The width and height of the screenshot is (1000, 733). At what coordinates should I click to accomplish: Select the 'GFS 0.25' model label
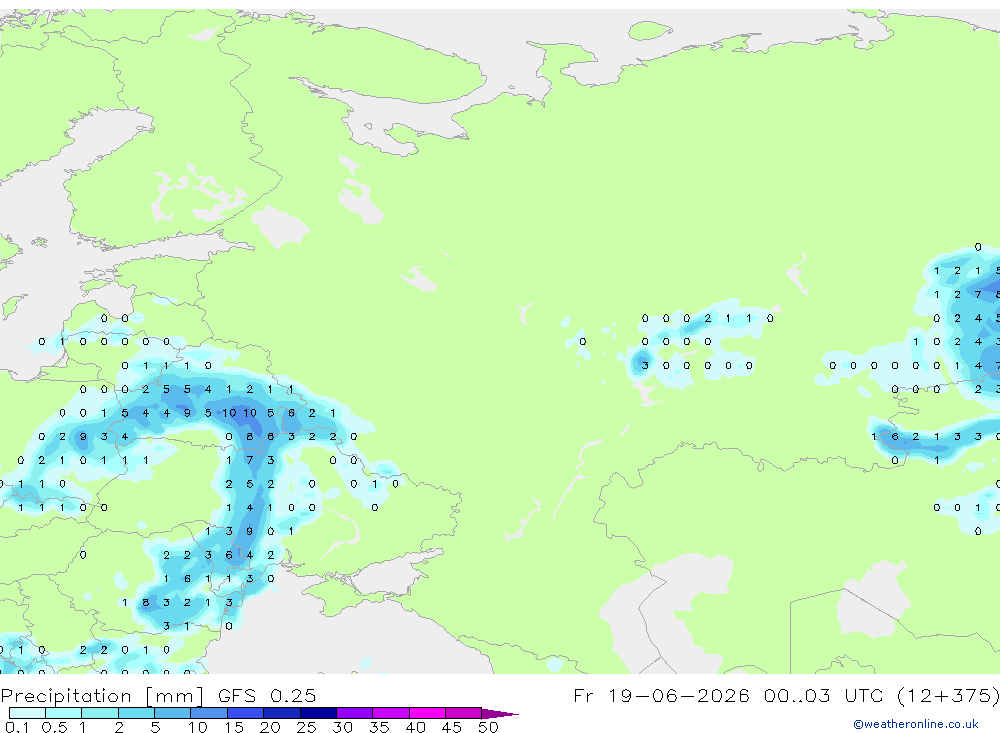point(267,695)
